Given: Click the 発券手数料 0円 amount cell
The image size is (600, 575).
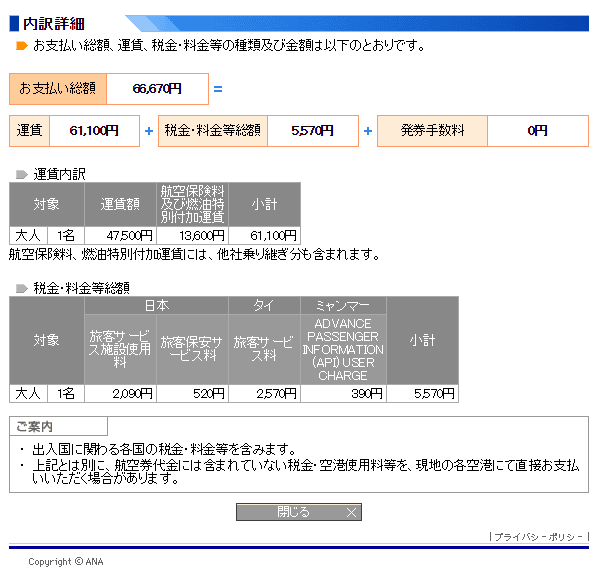Looking at the screenshot, I should [x=538, y=131].
